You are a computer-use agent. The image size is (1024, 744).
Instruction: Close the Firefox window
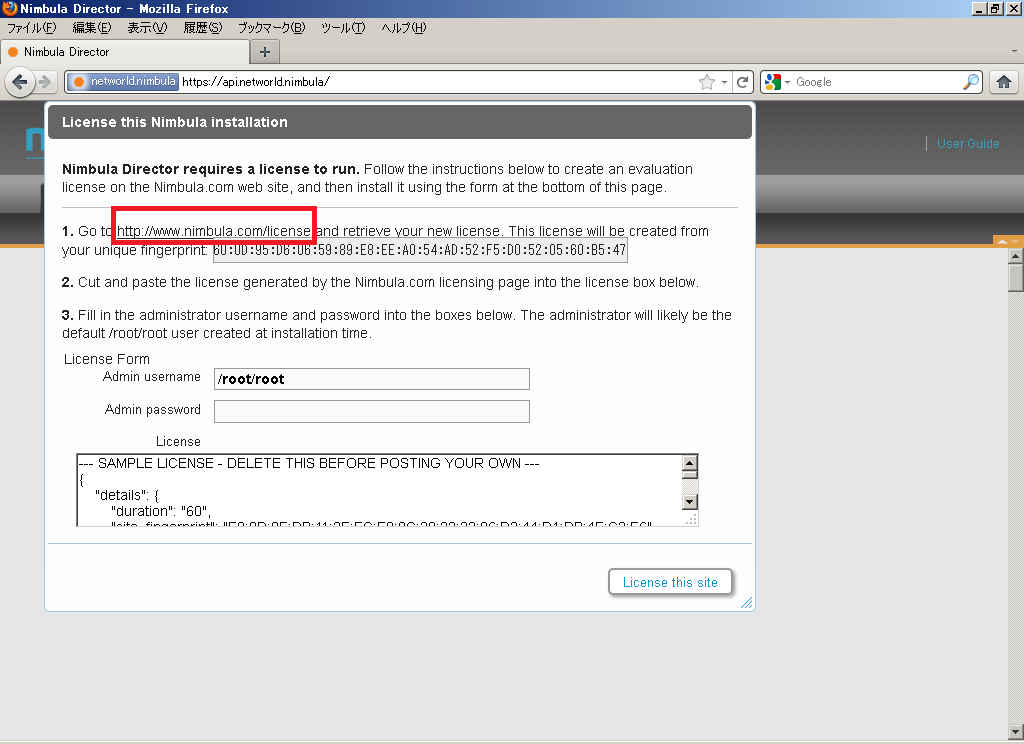point(1012,8)
